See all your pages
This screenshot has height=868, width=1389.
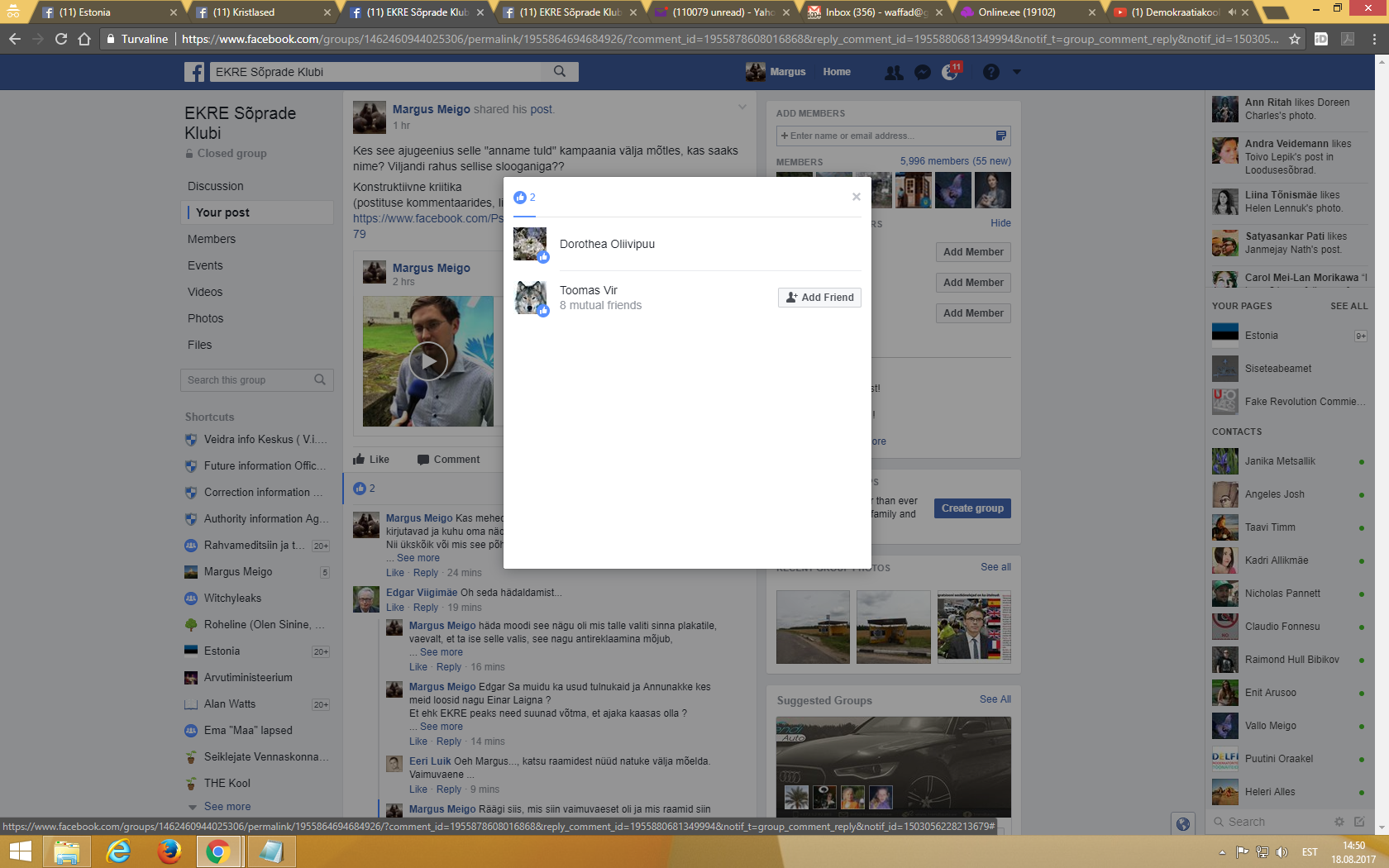(1348, 306)
